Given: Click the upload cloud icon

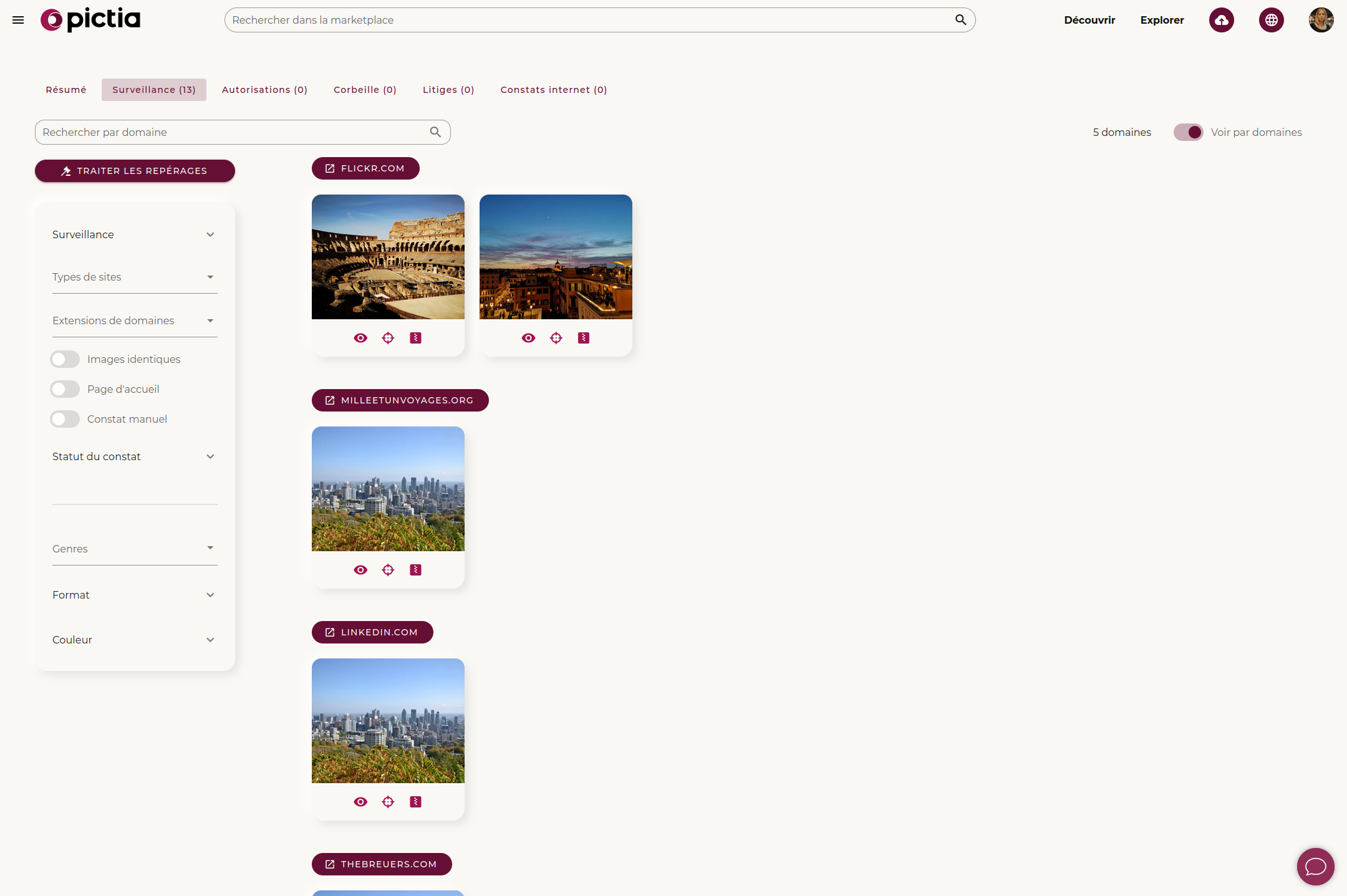Looking at the screenshot, I should (1221, 20).
